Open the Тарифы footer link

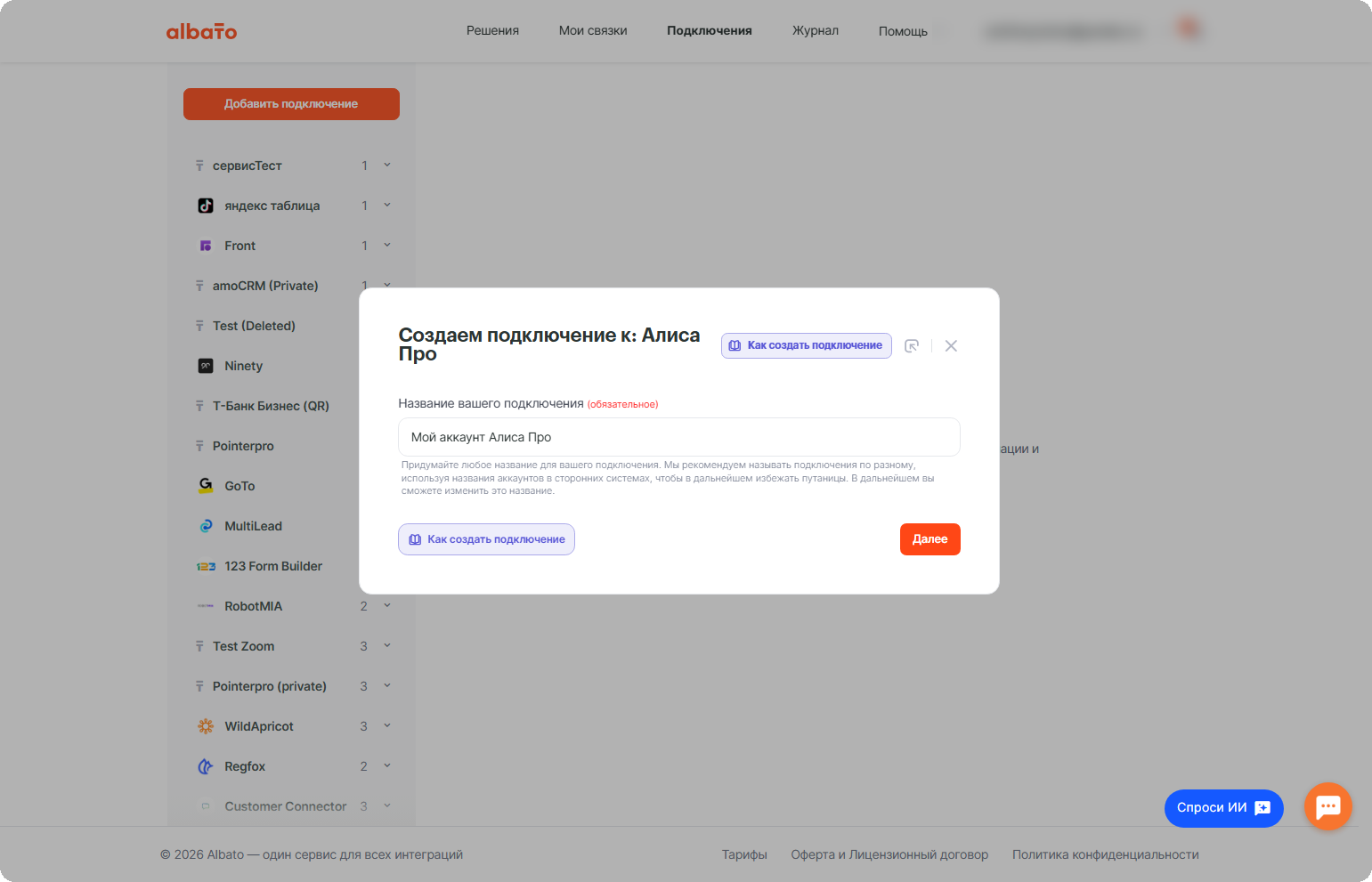[x=744, y=854]
